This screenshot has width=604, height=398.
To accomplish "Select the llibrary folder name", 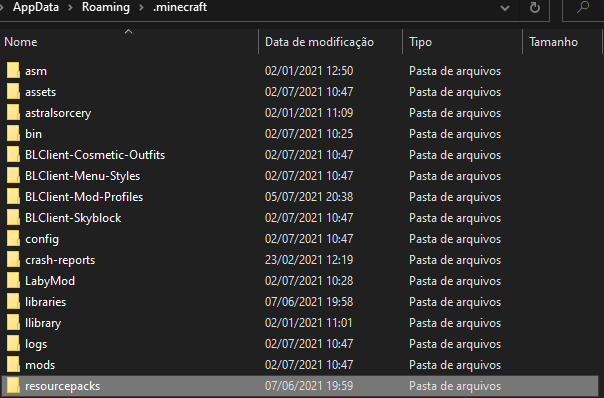I will point(43,323).
